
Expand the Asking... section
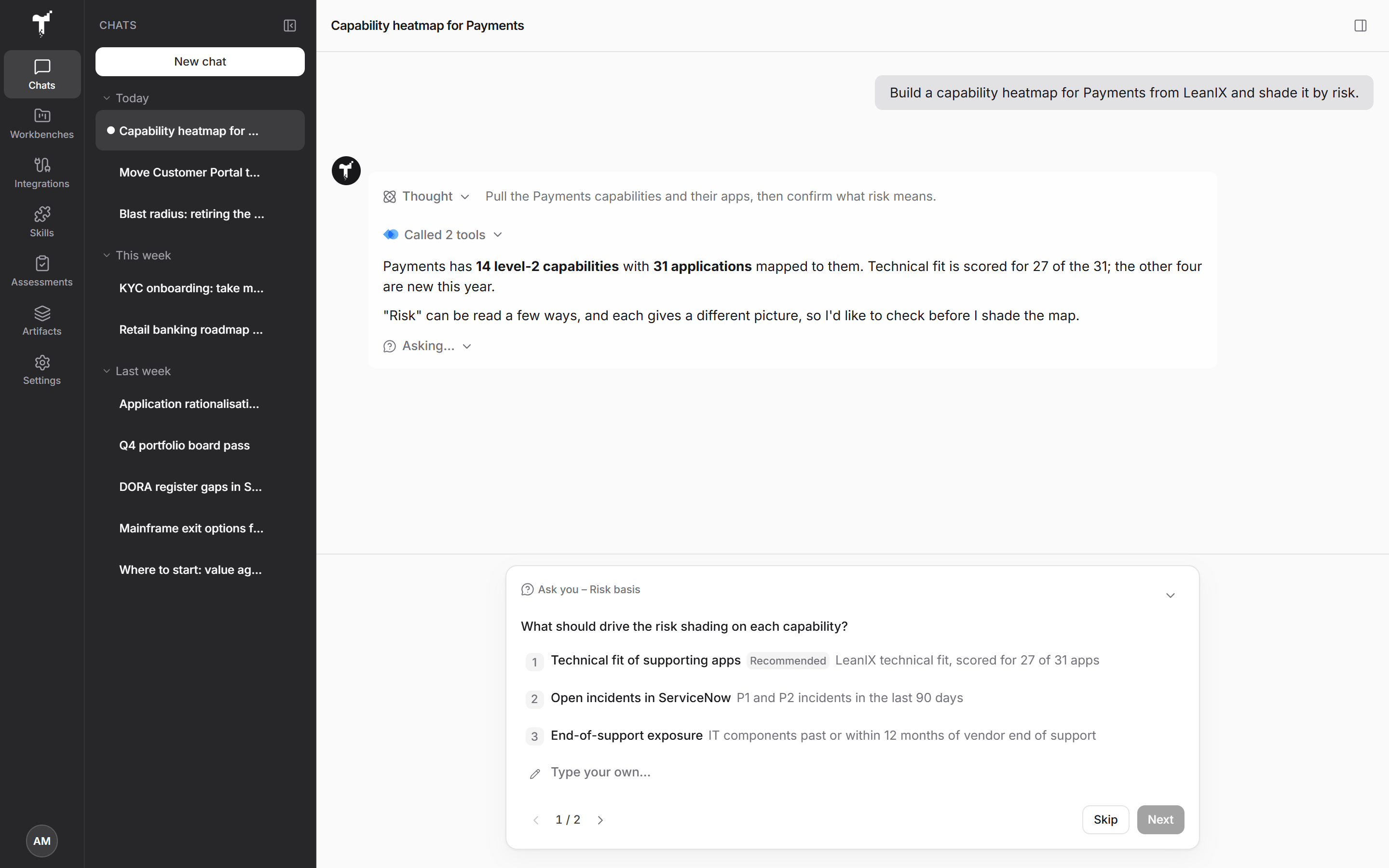[428, 346]
